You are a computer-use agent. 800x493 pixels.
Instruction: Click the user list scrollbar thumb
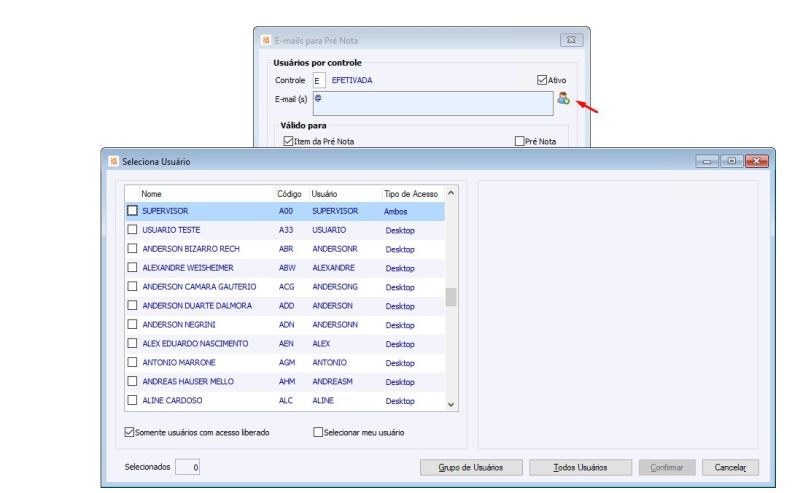click(451, 297)
